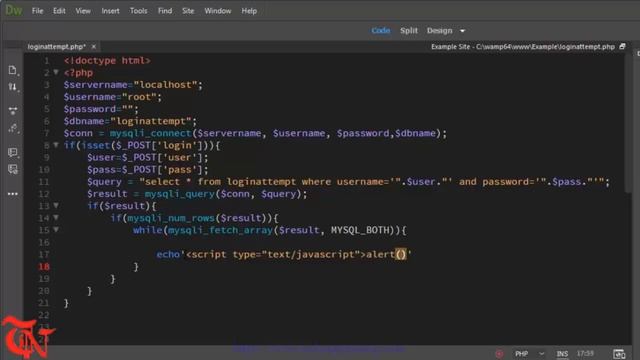Click the mysqli_connect function name
The height and width of the screenshot is (360, 640).
coord(151,133)
